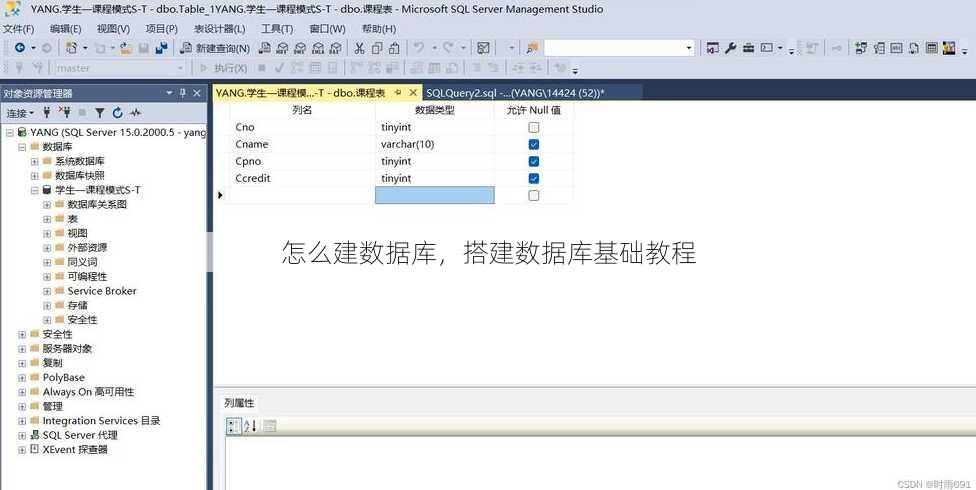Collapse the YANG server node
This screenshot has width=976, height=490.
coord(9,133)
